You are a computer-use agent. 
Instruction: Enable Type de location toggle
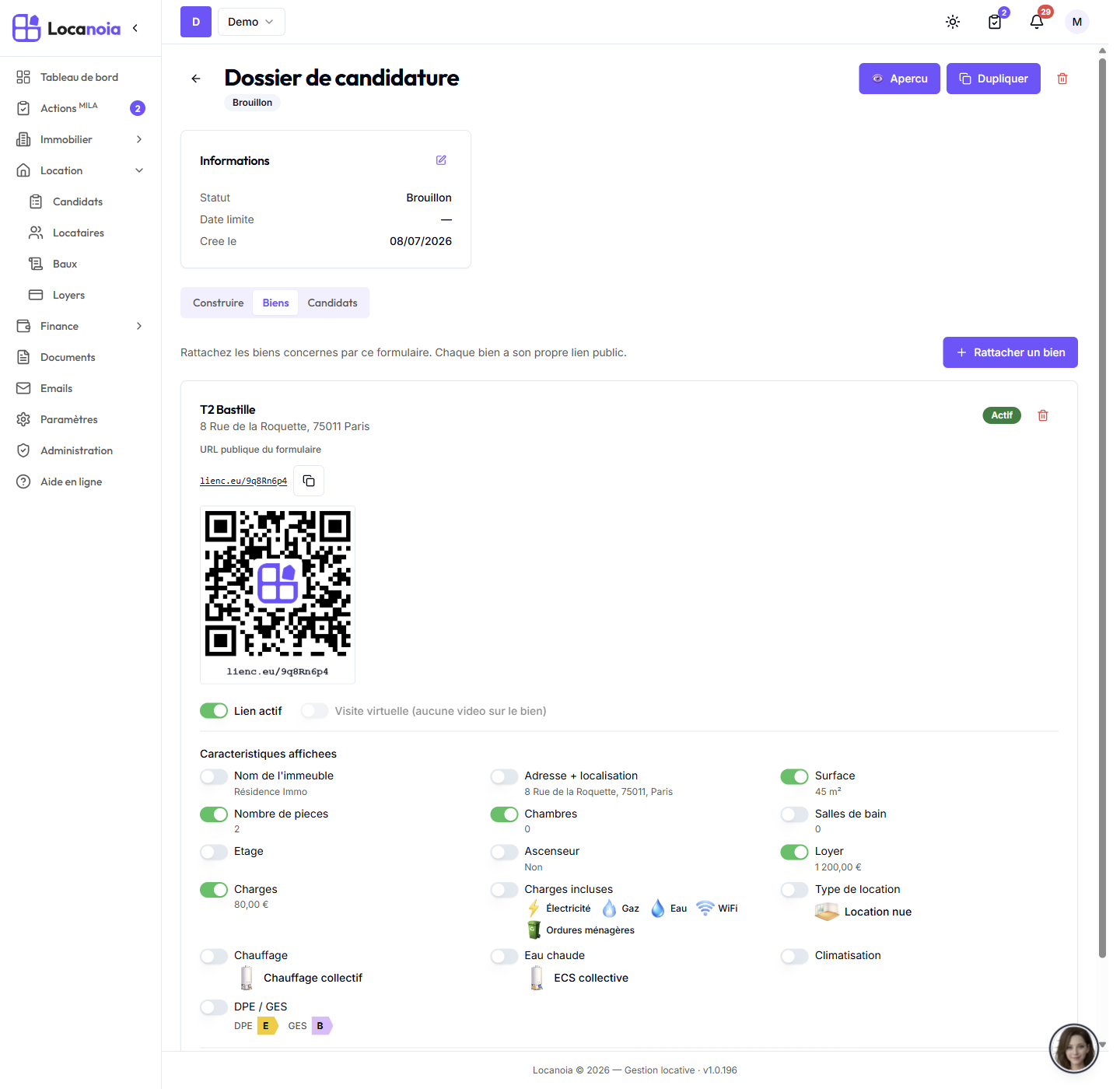(x=795, y=890)
